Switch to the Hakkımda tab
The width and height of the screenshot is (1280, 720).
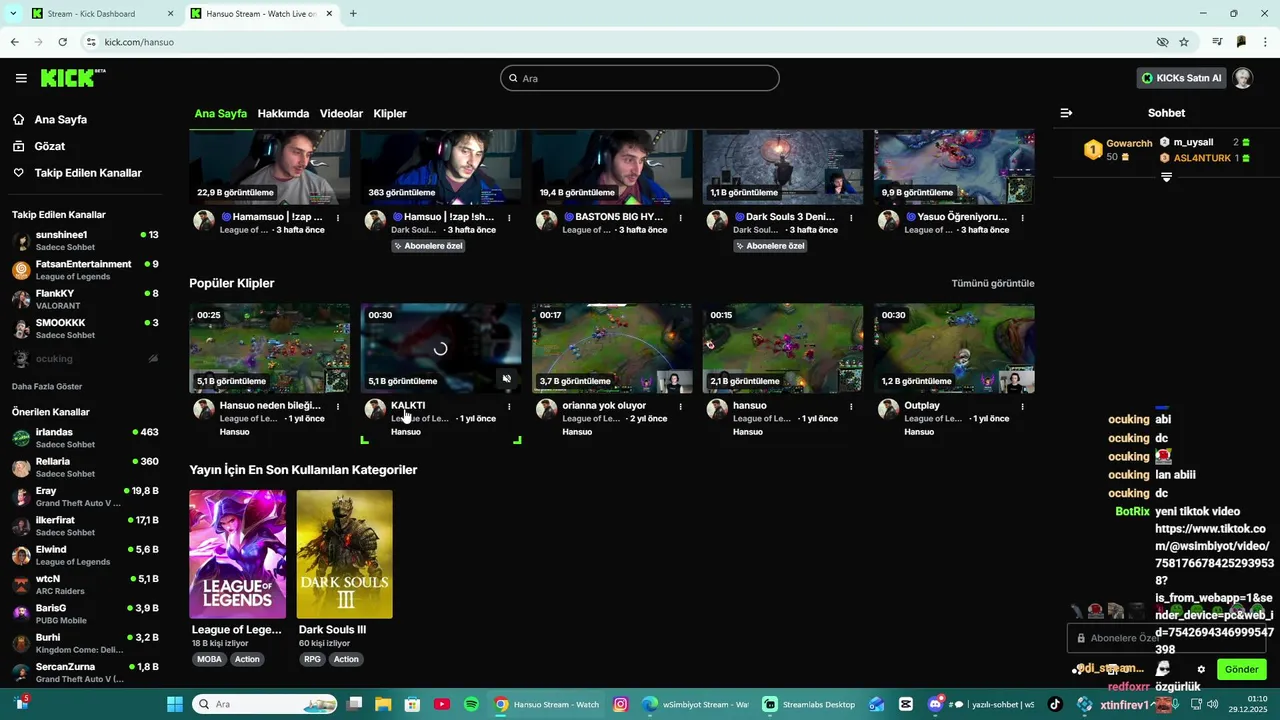pos(283,114)
